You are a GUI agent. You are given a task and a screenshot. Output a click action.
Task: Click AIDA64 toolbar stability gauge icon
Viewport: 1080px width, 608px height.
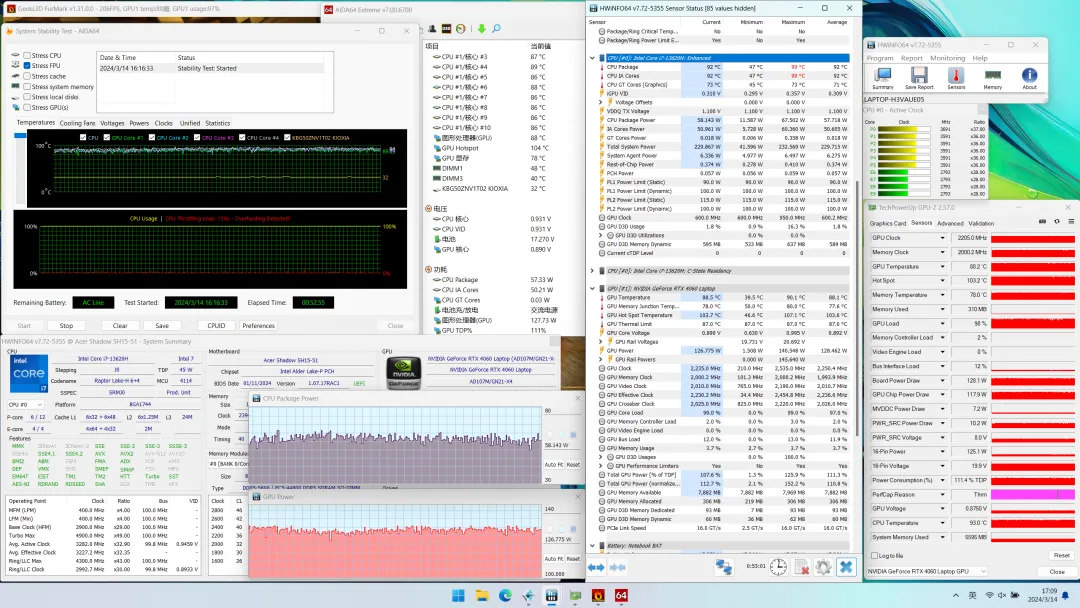461,29
